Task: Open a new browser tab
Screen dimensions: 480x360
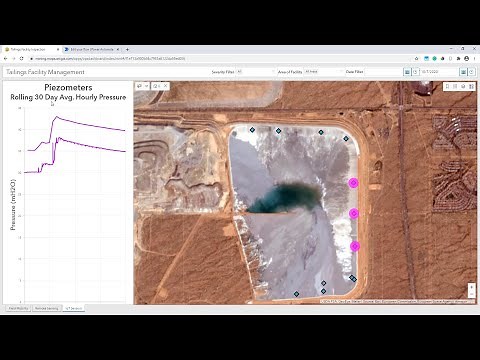Action: click(x=127, y=49)
